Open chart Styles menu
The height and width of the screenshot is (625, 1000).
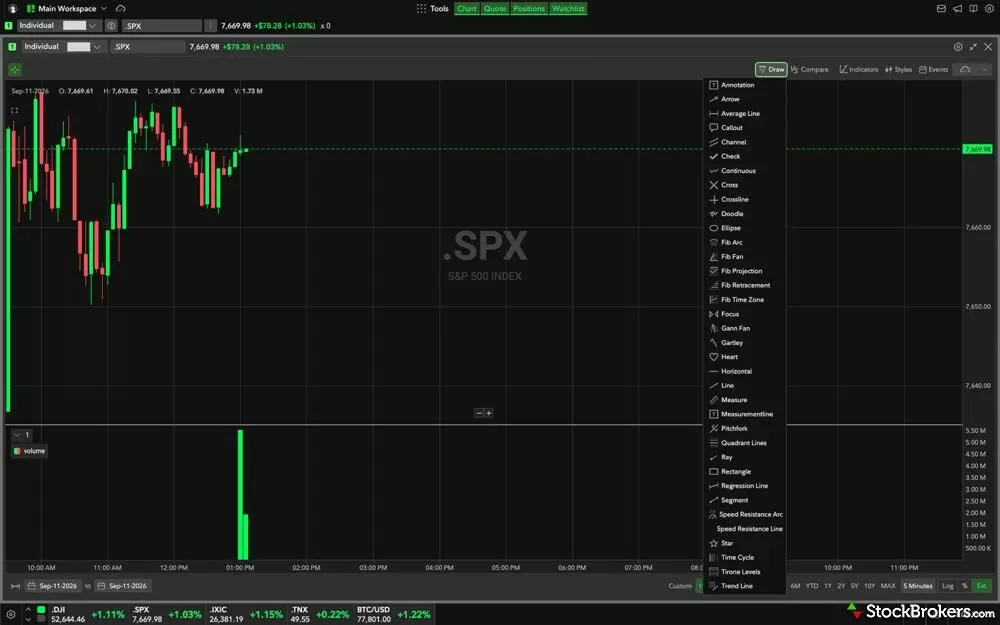point(898,70)
